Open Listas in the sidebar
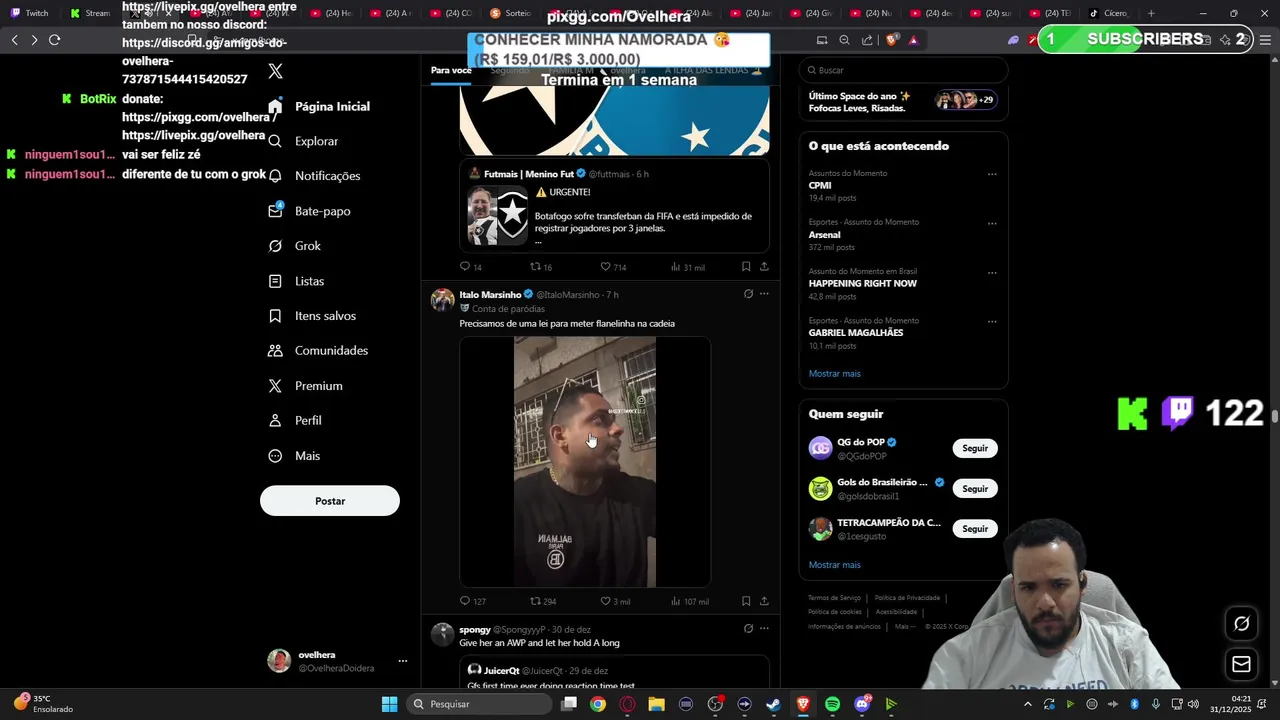Screen dimensions: 1280x720 (296, 281)
